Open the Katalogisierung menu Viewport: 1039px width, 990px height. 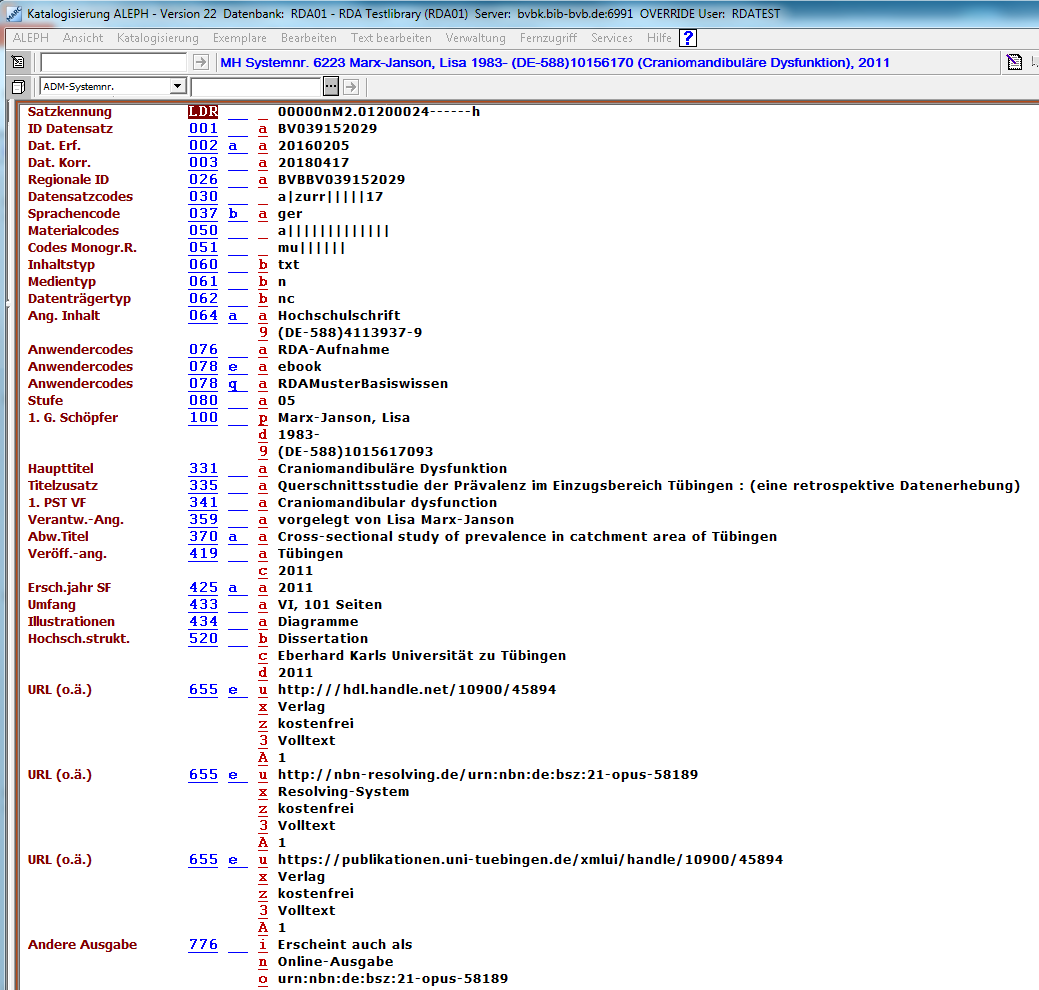click(x=158, y=38)
